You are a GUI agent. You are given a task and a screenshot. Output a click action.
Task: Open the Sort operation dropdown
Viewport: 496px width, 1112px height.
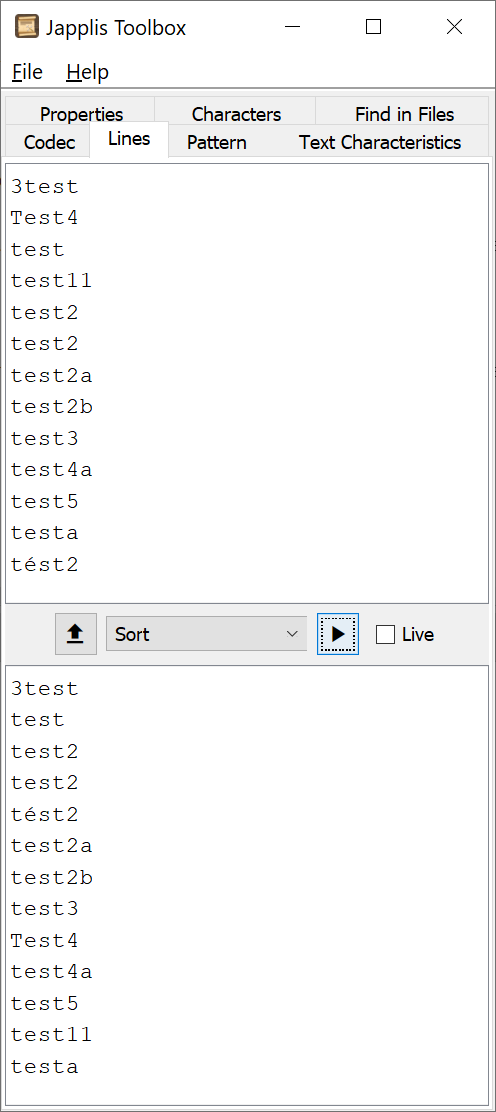[x=206, y=634]
